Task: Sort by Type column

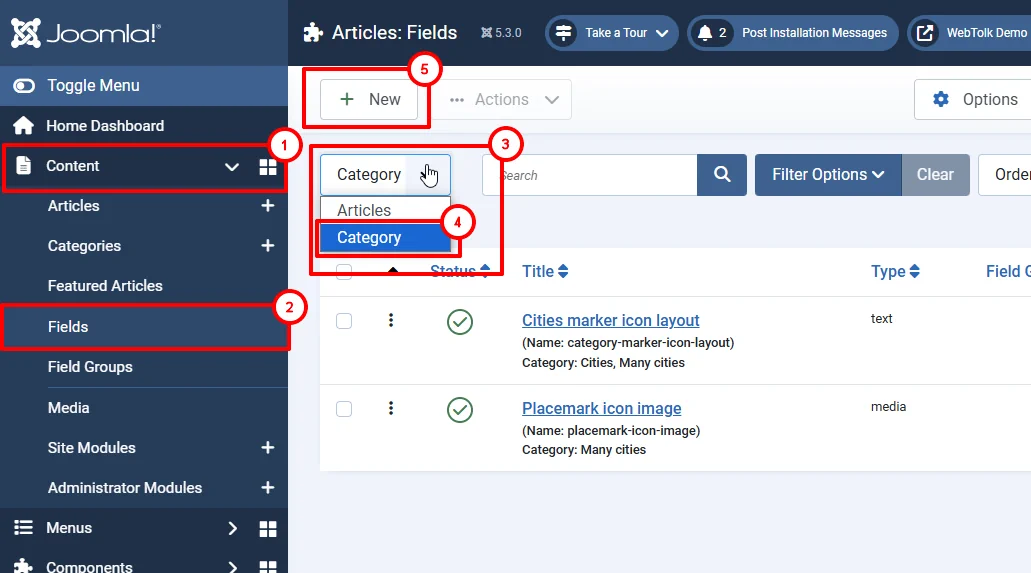Action: click(x=896, y=271)
